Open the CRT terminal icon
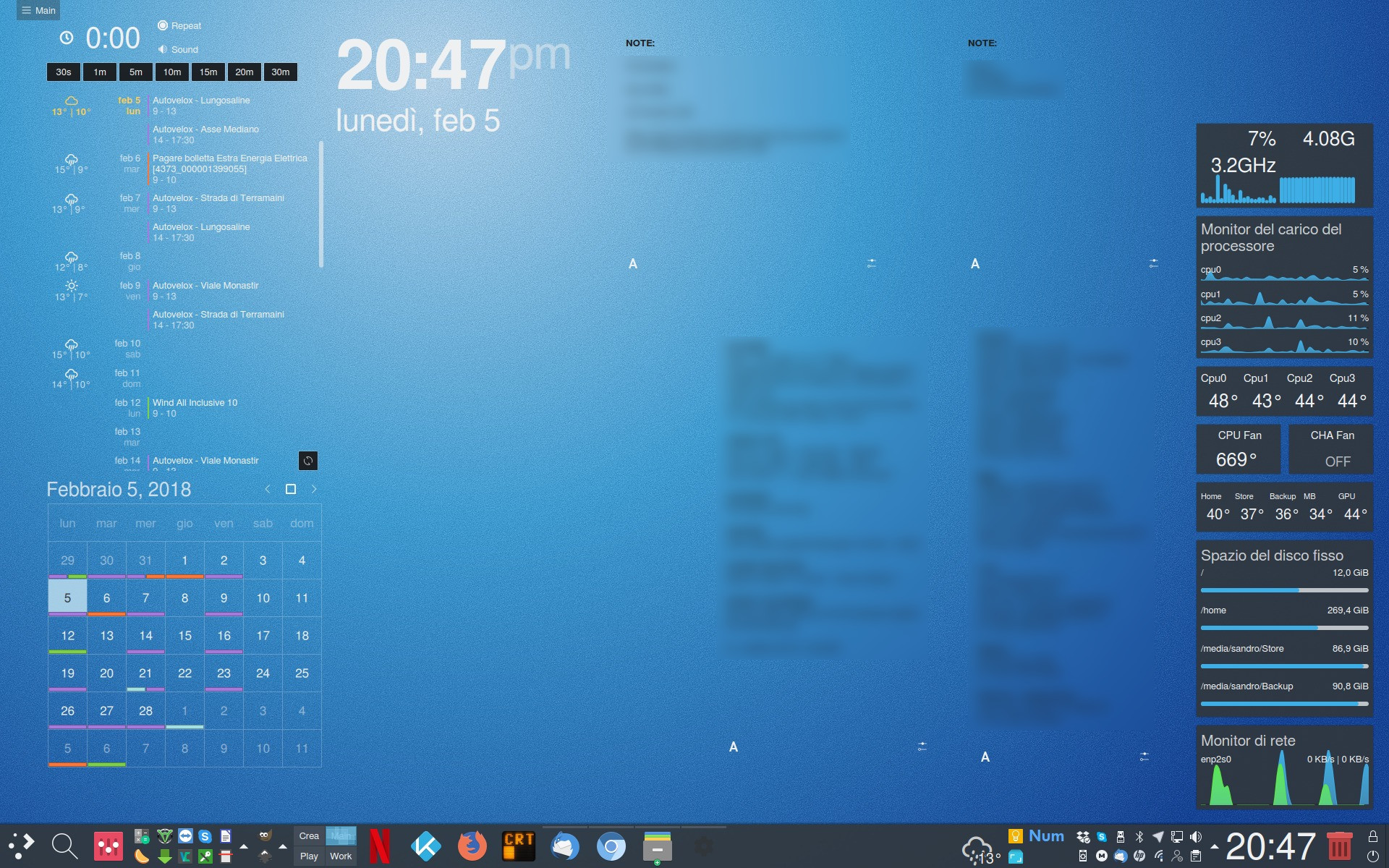Image resolution: width=1389 pixels, height=868 pixels. point(519,846)
